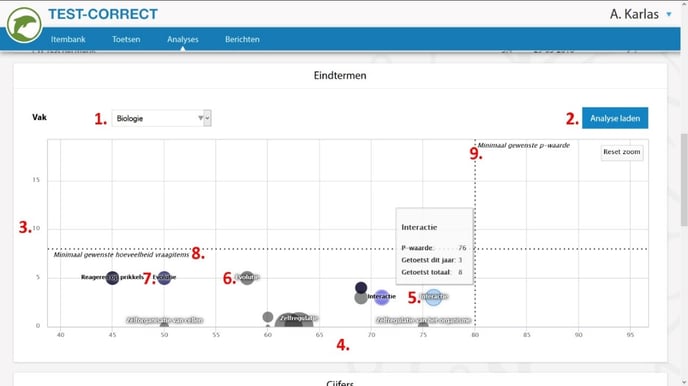Click the Zelforganisatie van cellen bubble
Image resolution: width=688 pixels, height=386 pixels.
coord(164,325)
